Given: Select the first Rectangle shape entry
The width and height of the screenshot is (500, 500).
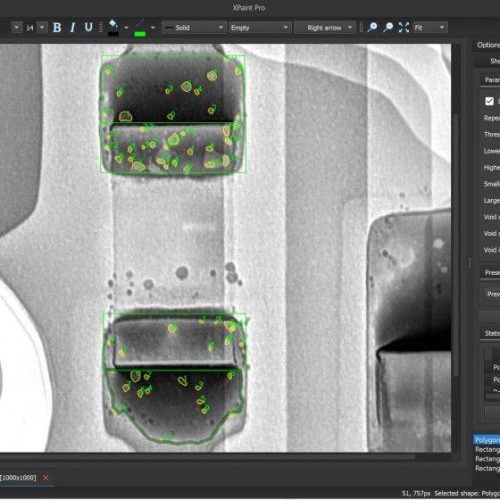Looking at the screenshot, I should tap(487, 449).
